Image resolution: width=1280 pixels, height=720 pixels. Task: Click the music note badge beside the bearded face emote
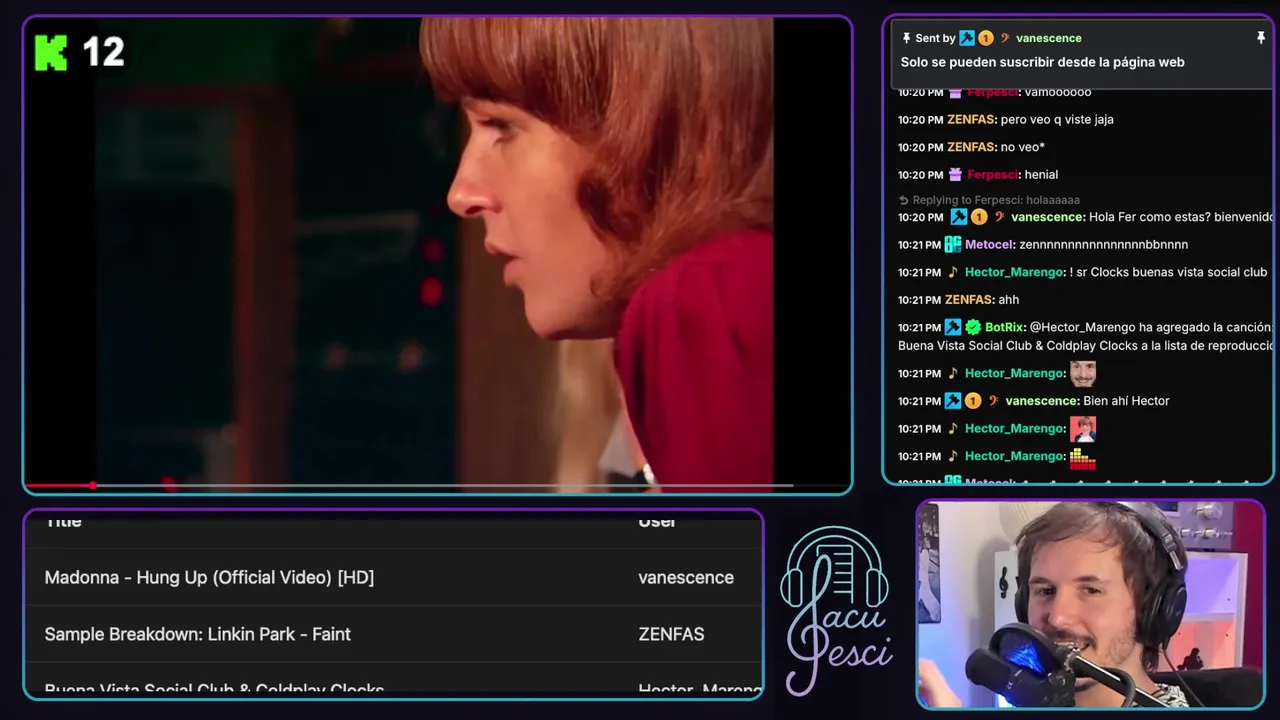pyautogui.click(x=953, y=373)
